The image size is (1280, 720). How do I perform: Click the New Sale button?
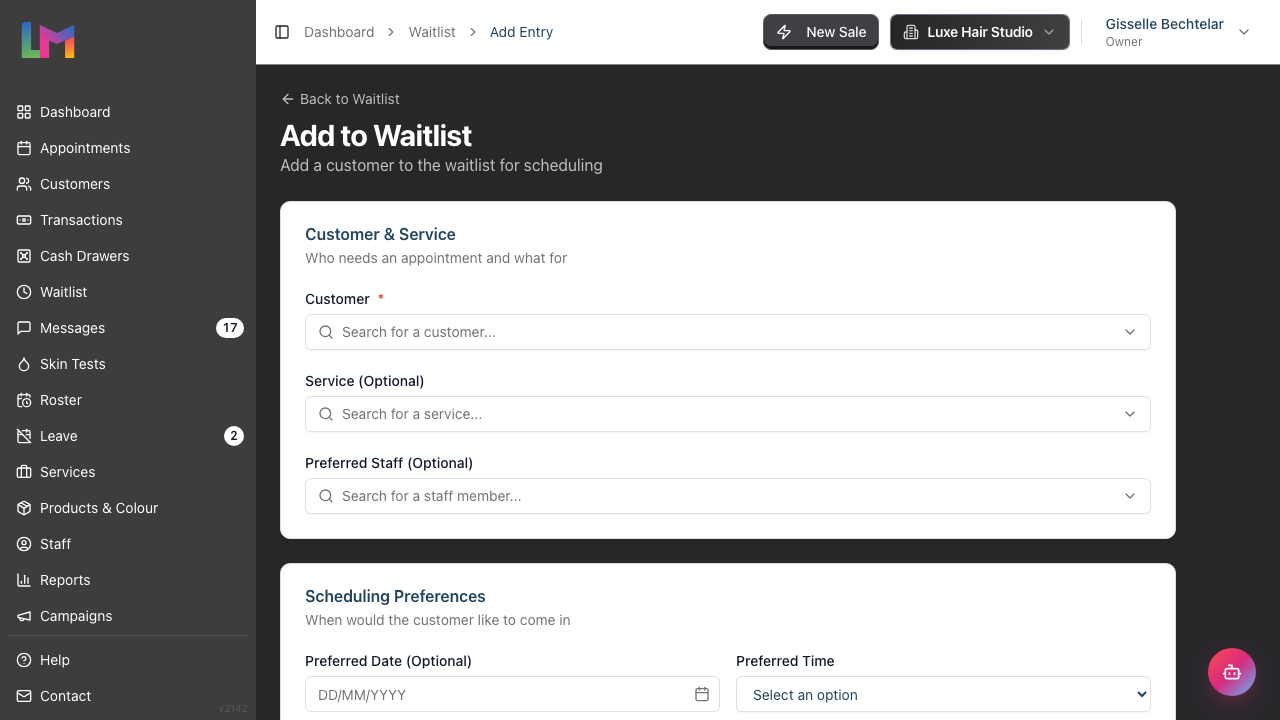click(x=821, y=32)
